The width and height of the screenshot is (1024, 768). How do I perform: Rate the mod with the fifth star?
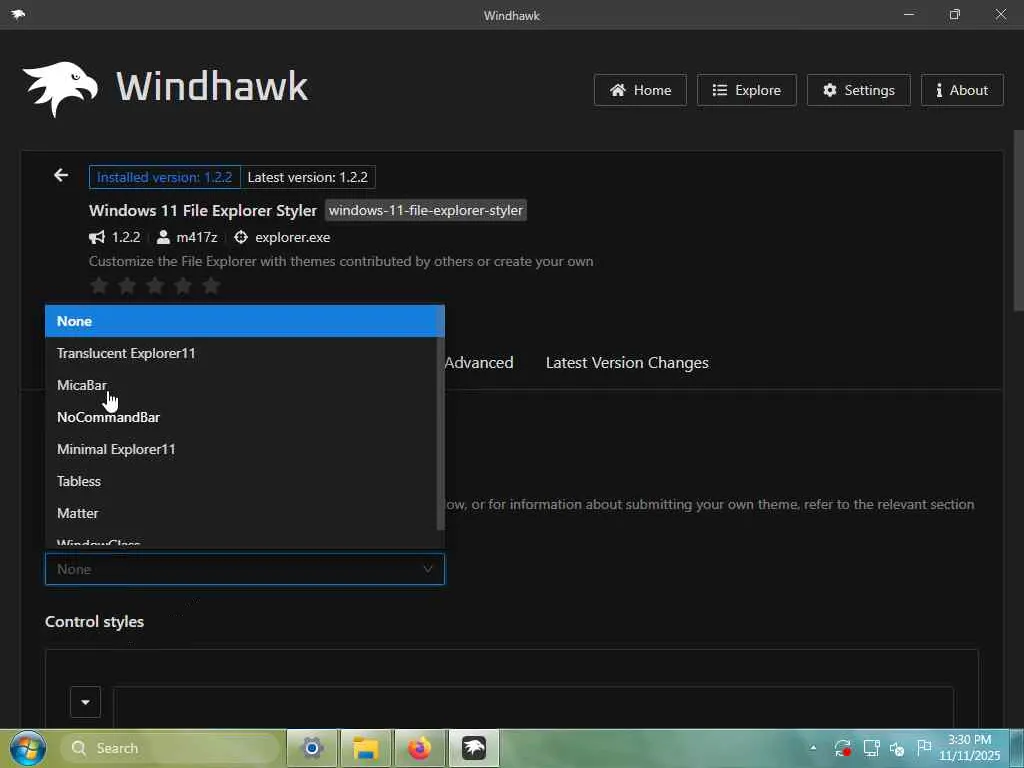[212, 285]
